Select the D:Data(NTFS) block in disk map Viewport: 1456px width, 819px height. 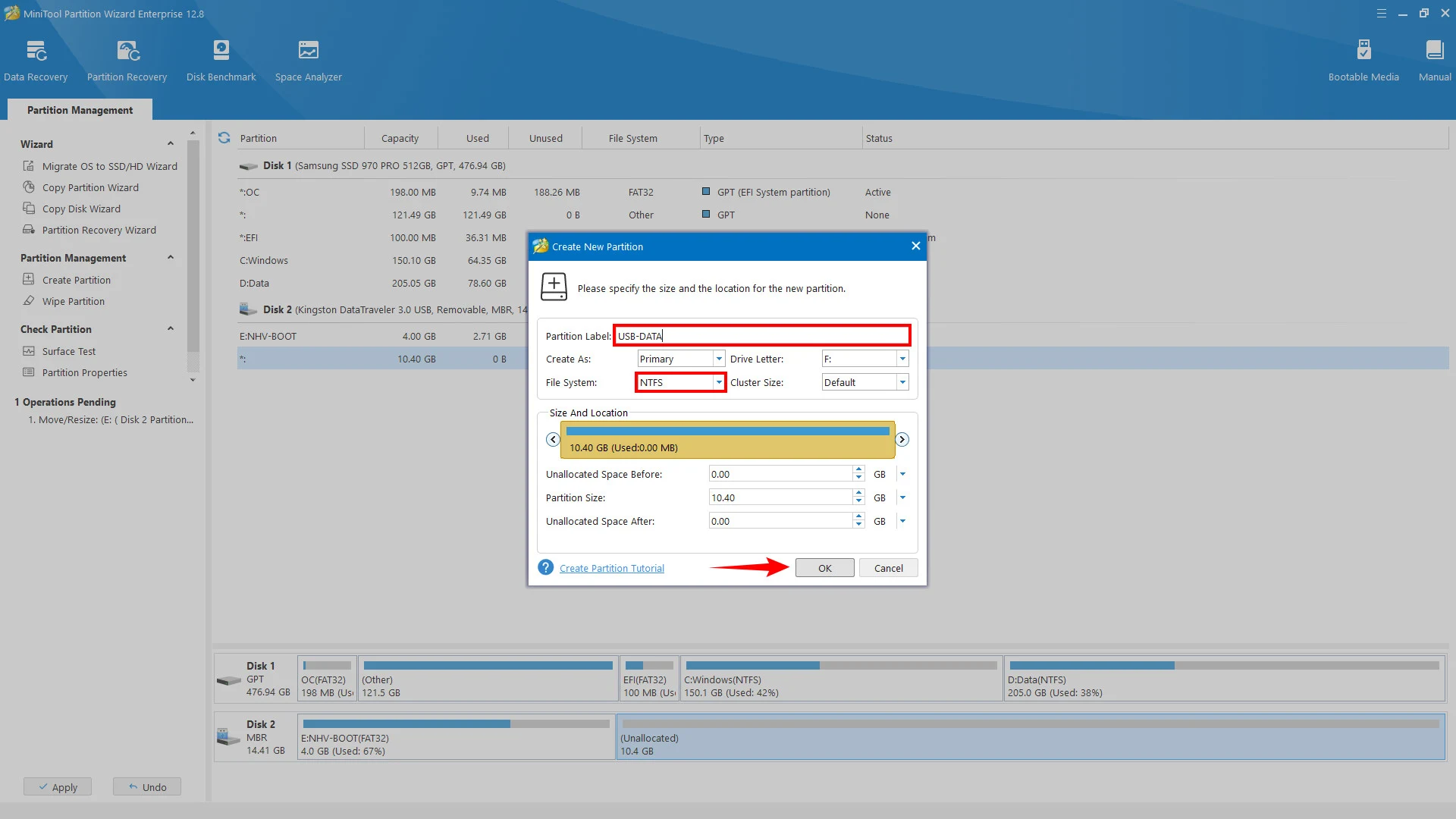pos(1224,678)
